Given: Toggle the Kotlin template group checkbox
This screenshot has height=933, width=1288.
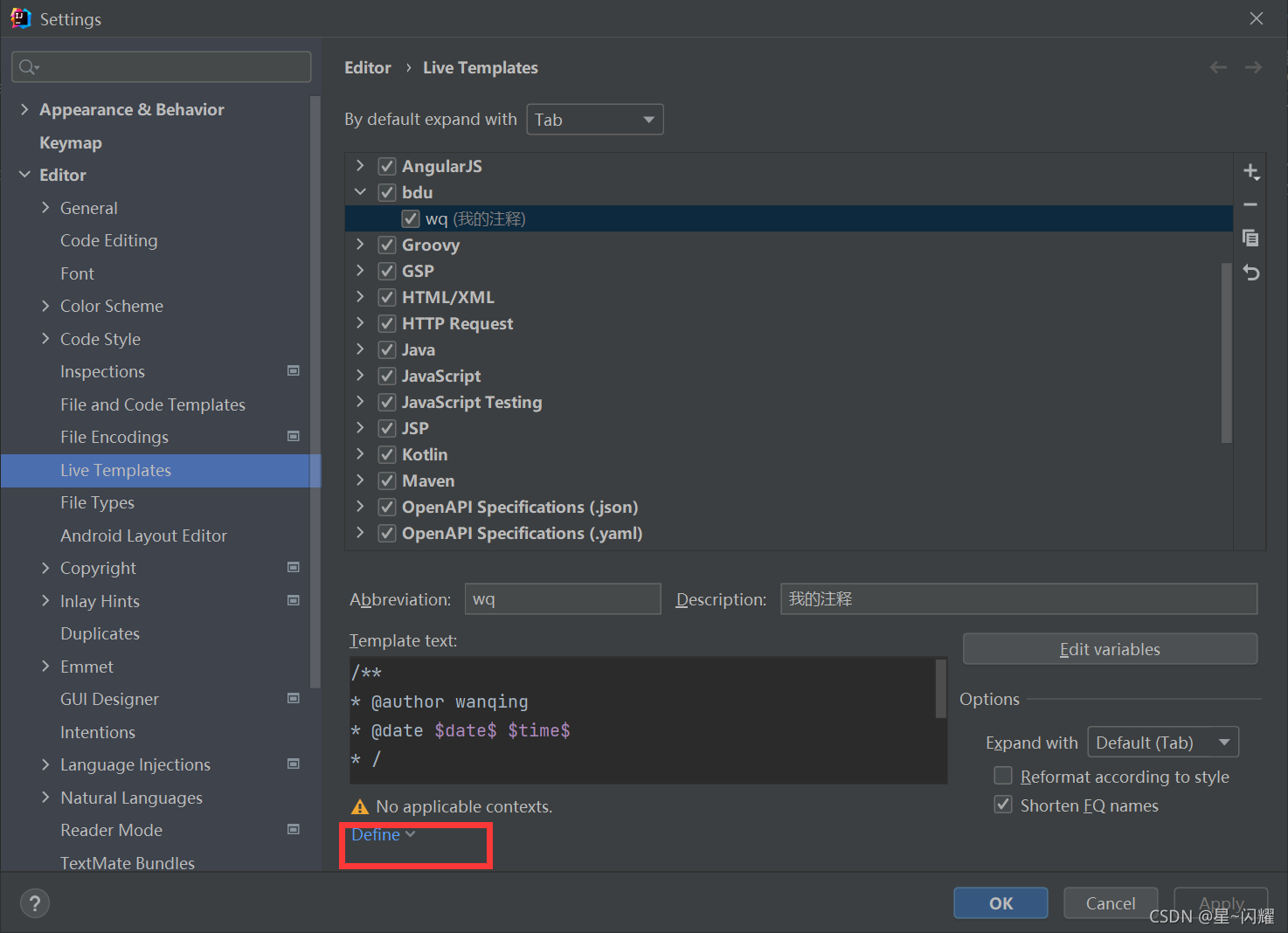Looking at the screenshot, I should click(387, 454).
